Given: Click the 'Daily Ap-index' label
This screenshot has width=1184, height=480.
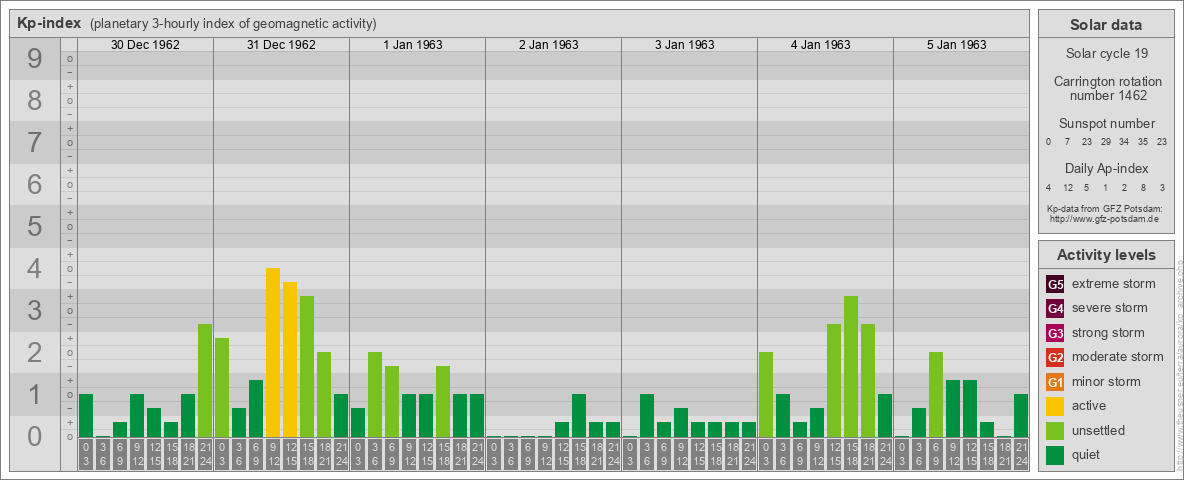Looking at the screenshot, I should [x=1106, y=168].
